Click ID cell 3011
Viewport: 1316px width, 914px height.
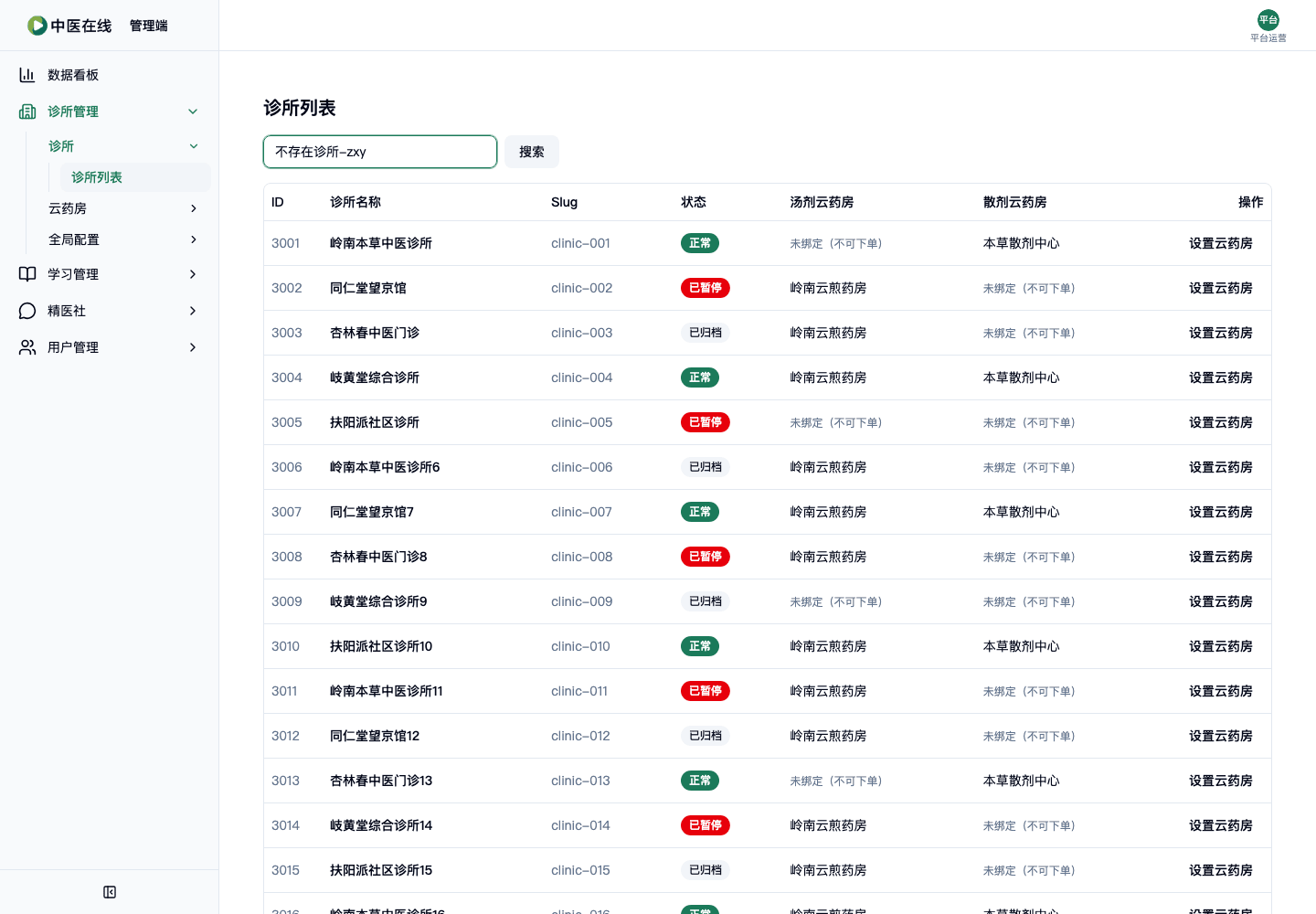(284, 691)
